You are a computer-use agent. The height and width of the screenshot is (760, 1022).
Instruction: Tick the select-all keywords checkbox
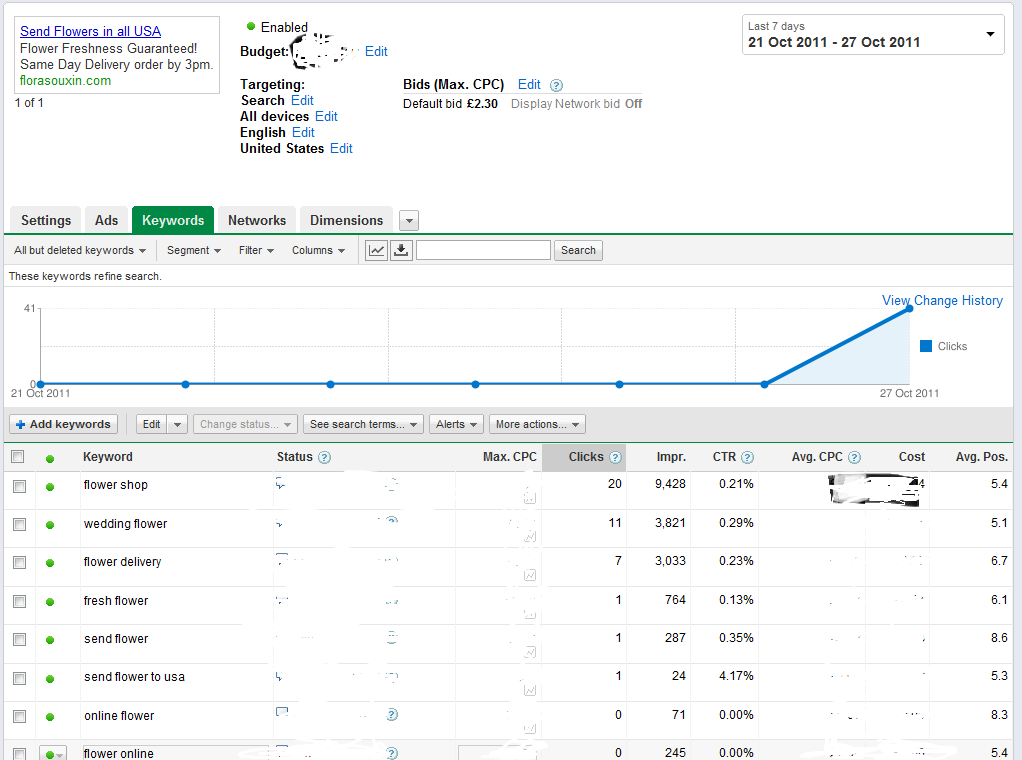[x=18, y=457]
